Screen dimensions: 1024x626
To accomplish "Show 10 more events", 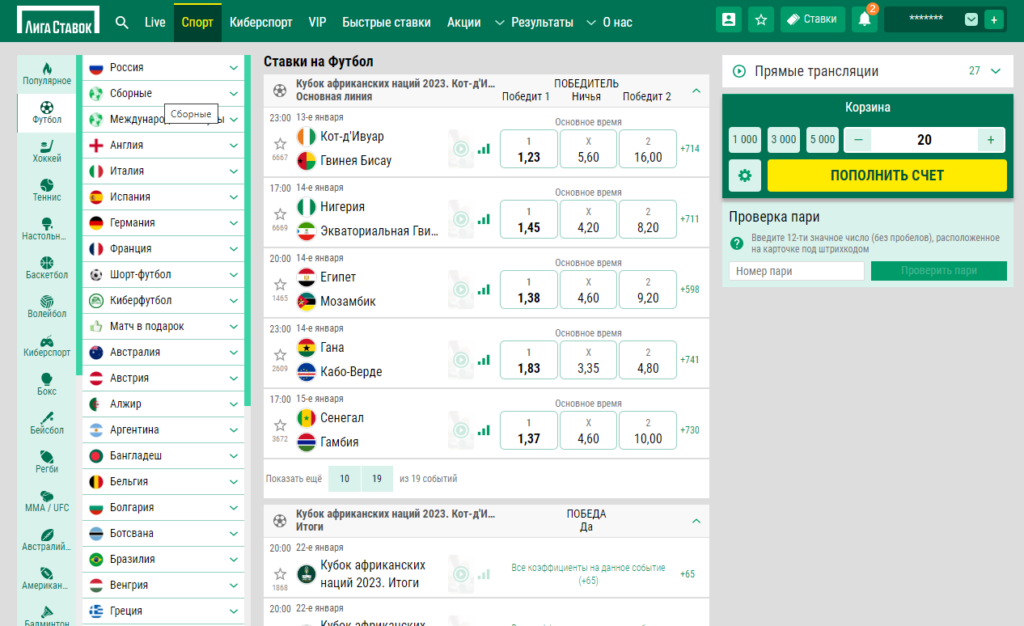I will point(344,478).
